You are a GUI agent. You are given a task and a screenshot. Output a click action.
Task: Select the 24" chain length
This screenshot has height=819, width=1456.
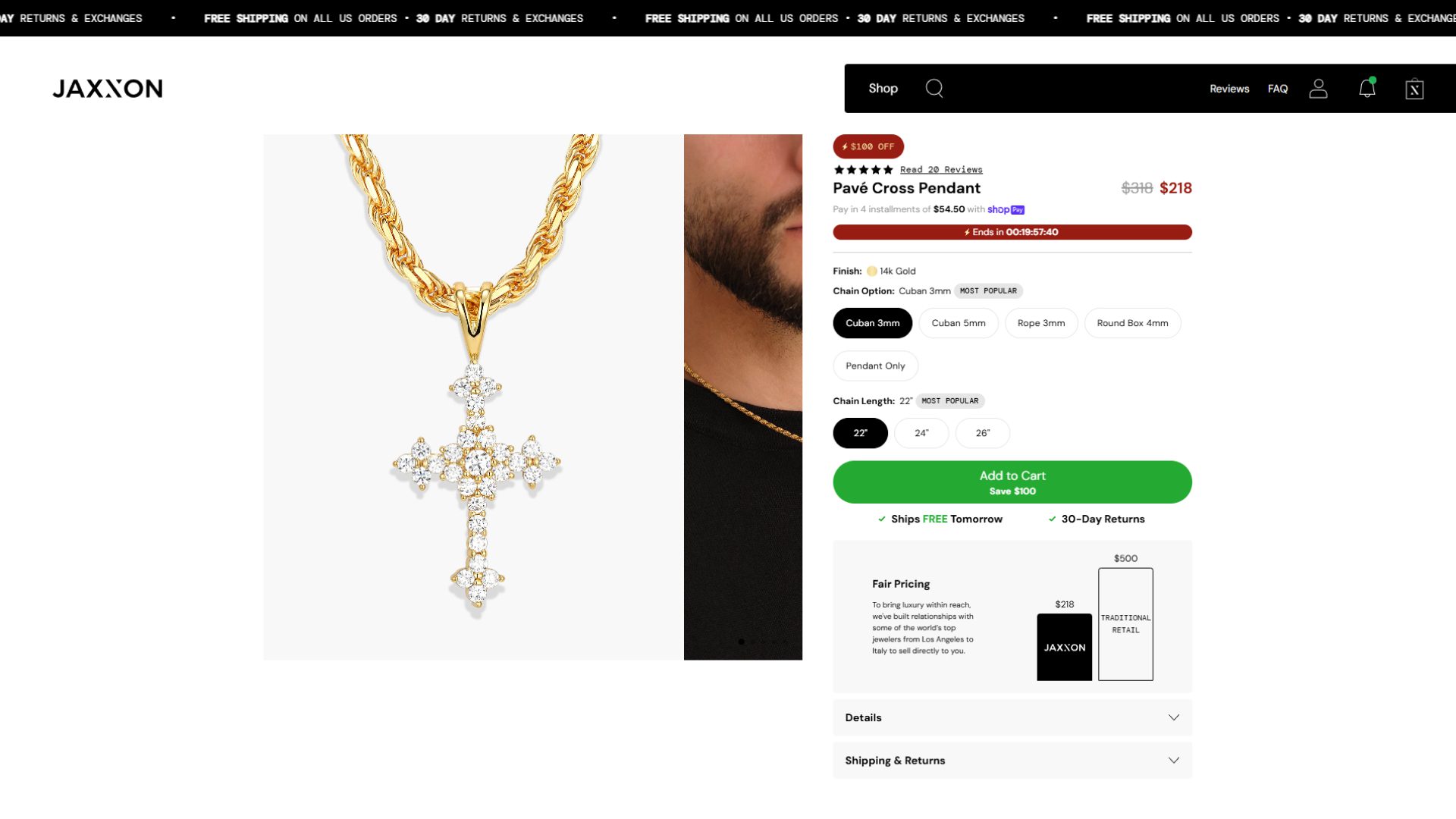921,433
